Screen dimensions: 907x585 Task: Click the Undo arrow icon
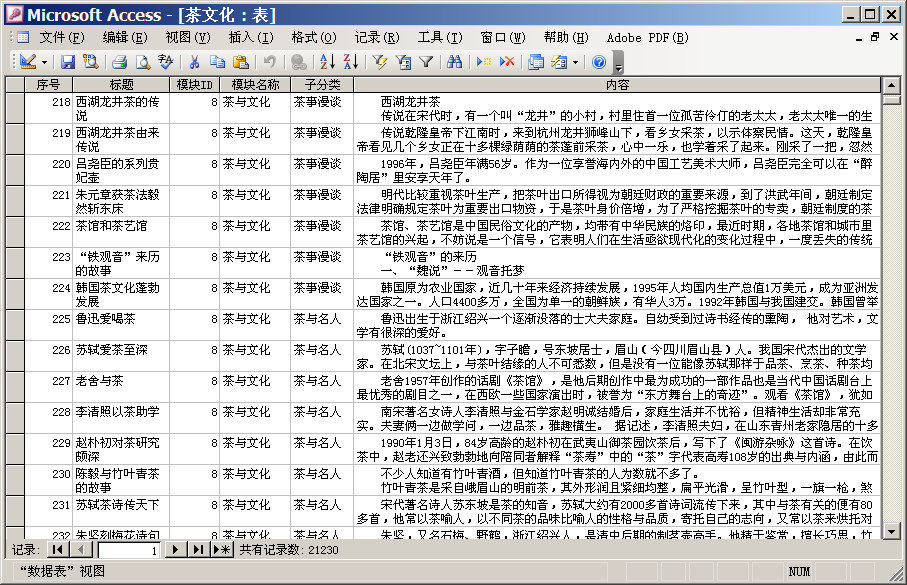click(270, 61)
